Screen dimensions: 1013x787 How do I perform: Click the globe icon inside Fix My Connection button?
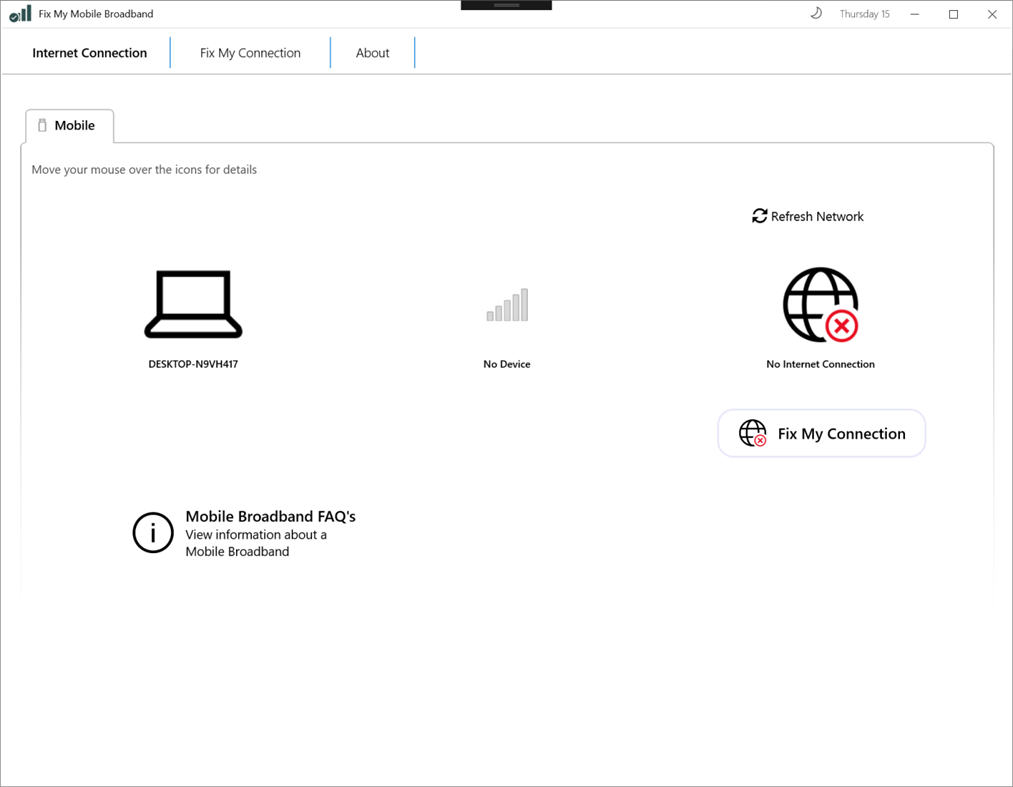click(x=751, y=433)
